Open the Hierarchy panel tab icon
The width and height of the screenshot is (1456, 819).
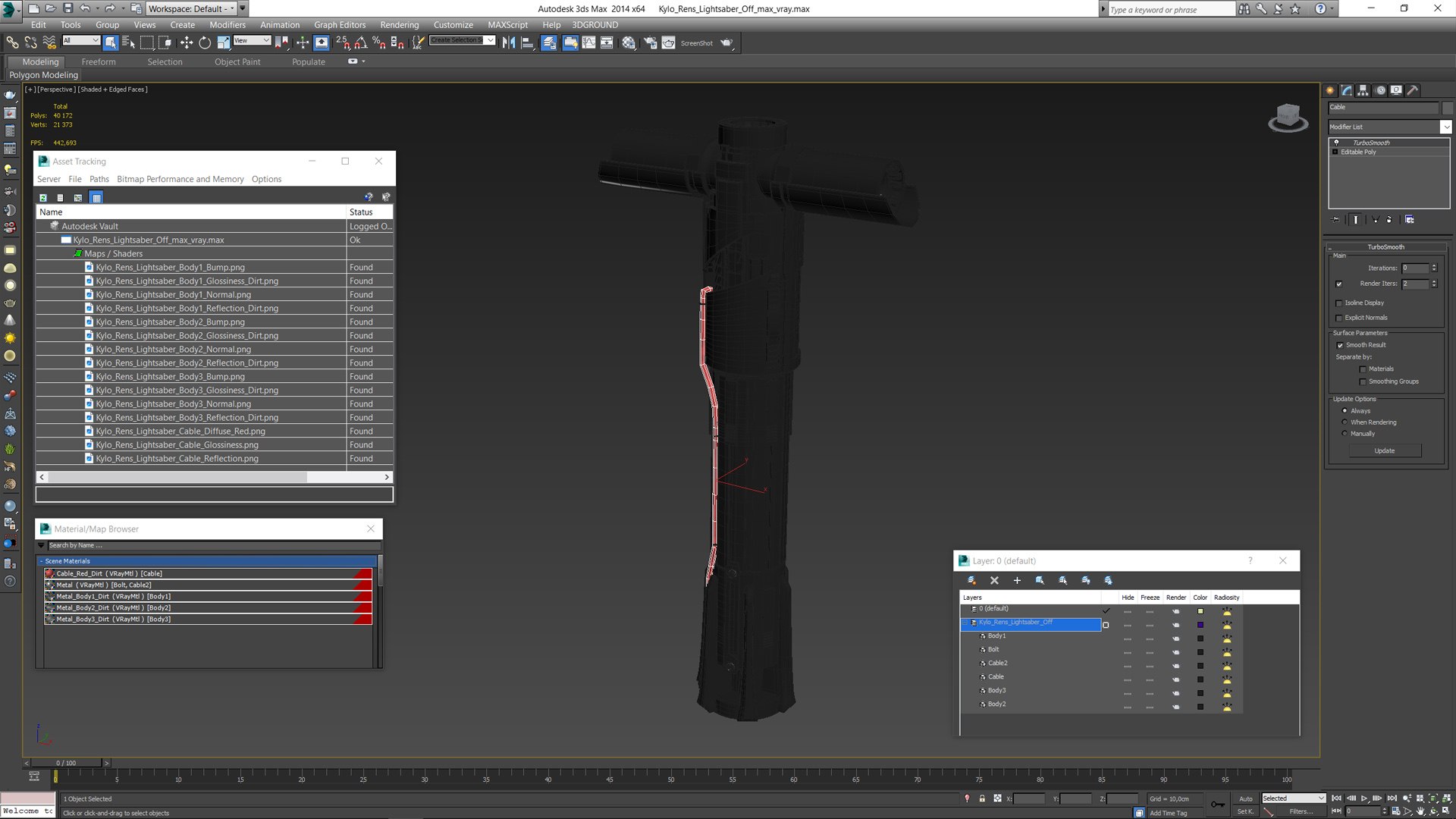[1363, 90]
